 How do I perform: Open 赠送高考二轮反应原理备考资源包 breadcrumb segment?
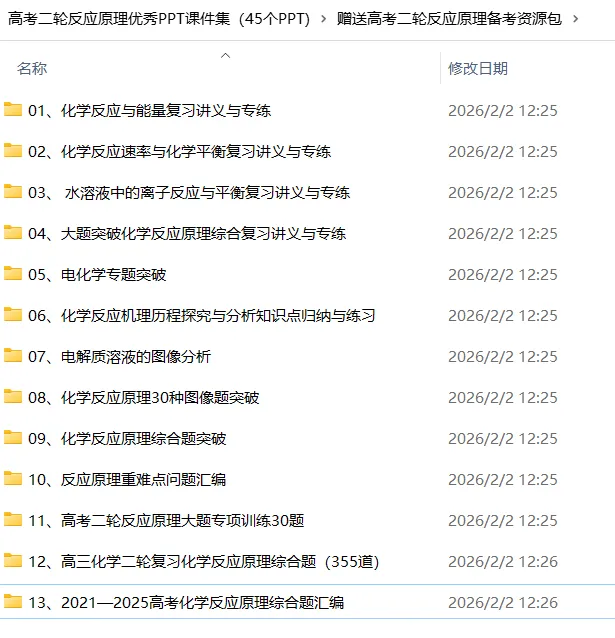449,19
